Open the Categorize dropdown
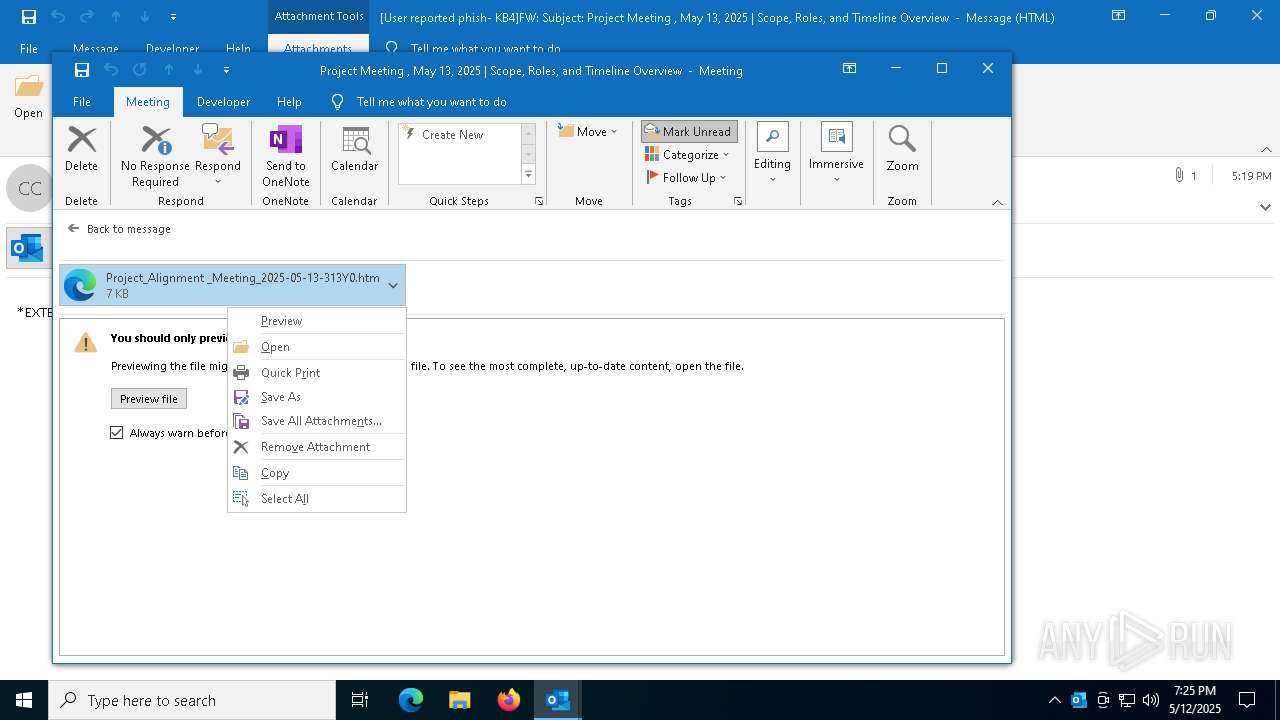The height and width of the screenshot is (720, 1280). coord(689,154)
